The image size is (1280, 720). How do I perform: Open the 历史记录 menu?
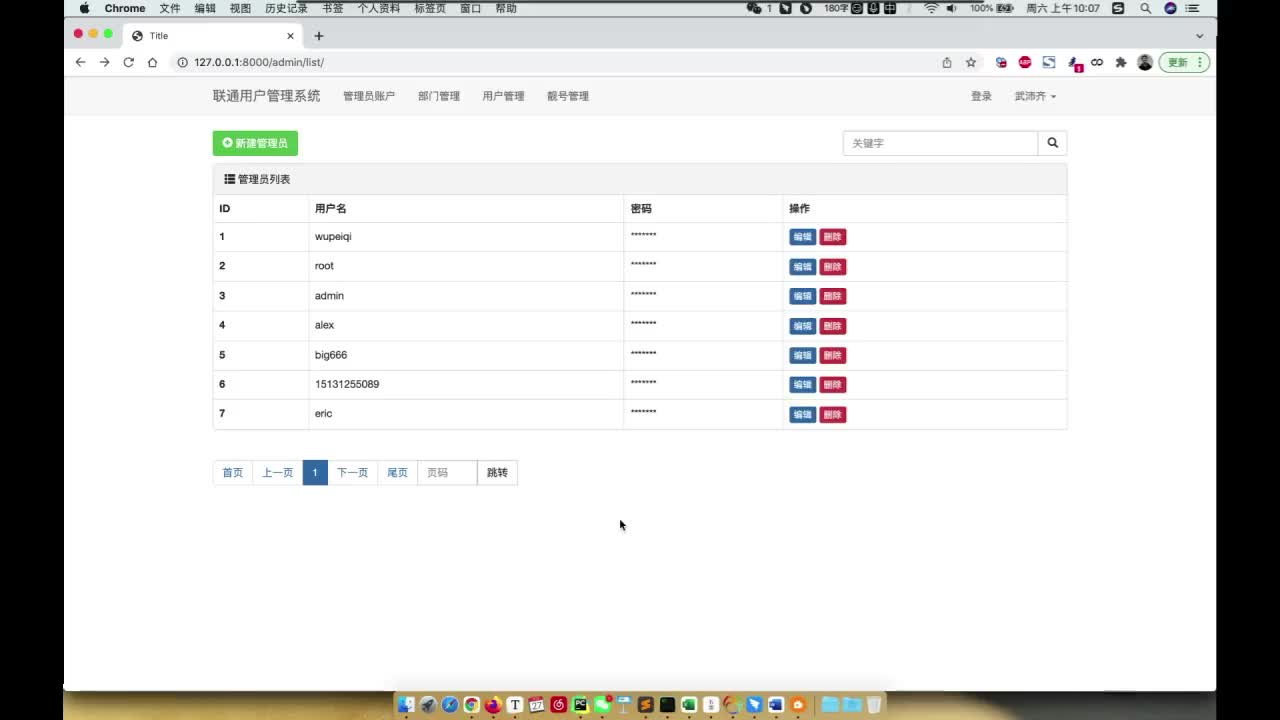coord(286,8)
